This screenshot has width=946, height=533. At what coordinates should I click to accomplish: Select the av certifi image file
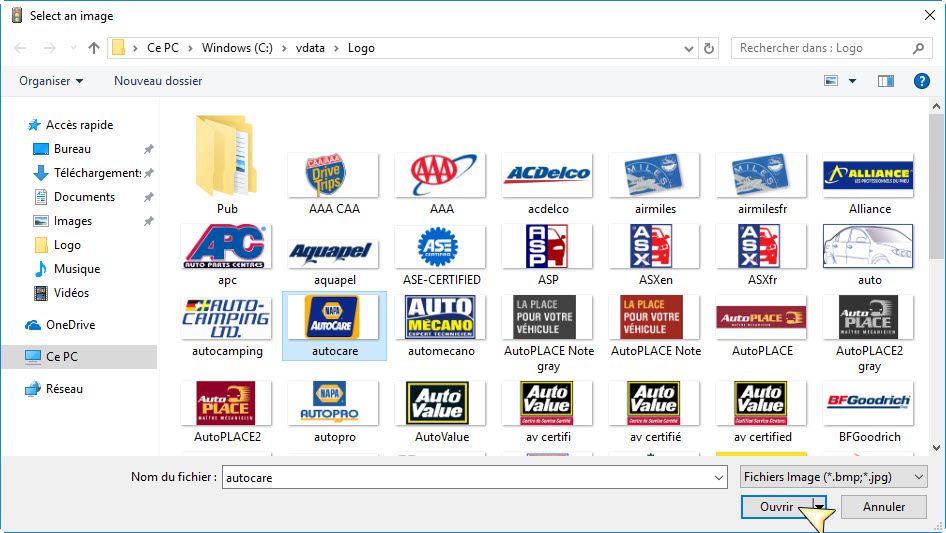tap(548, 403)
